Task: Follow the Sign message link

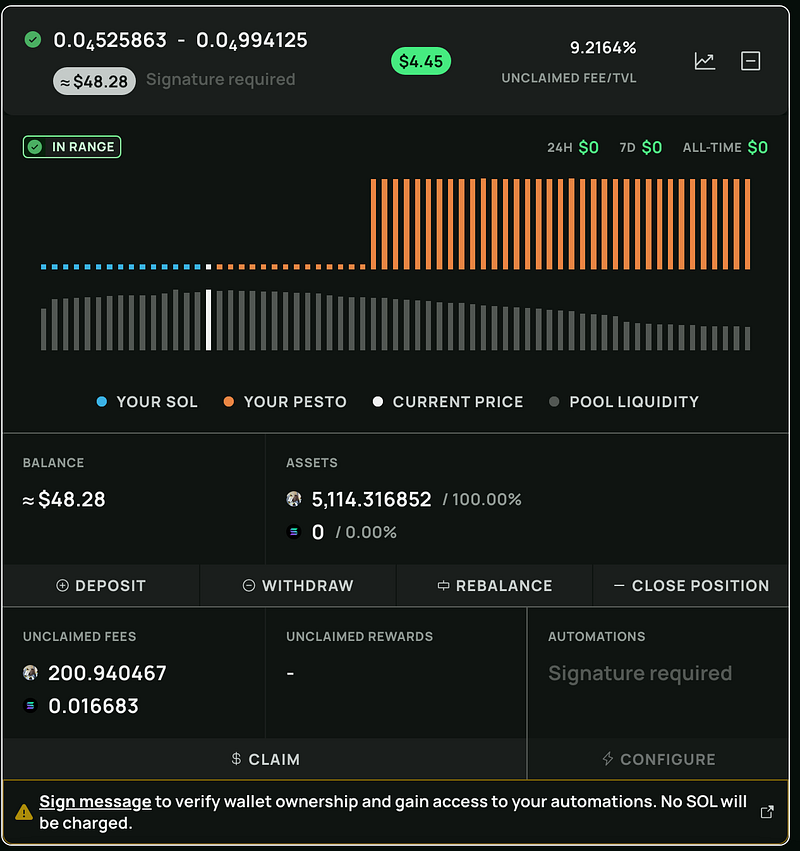Action: [95, 802]
